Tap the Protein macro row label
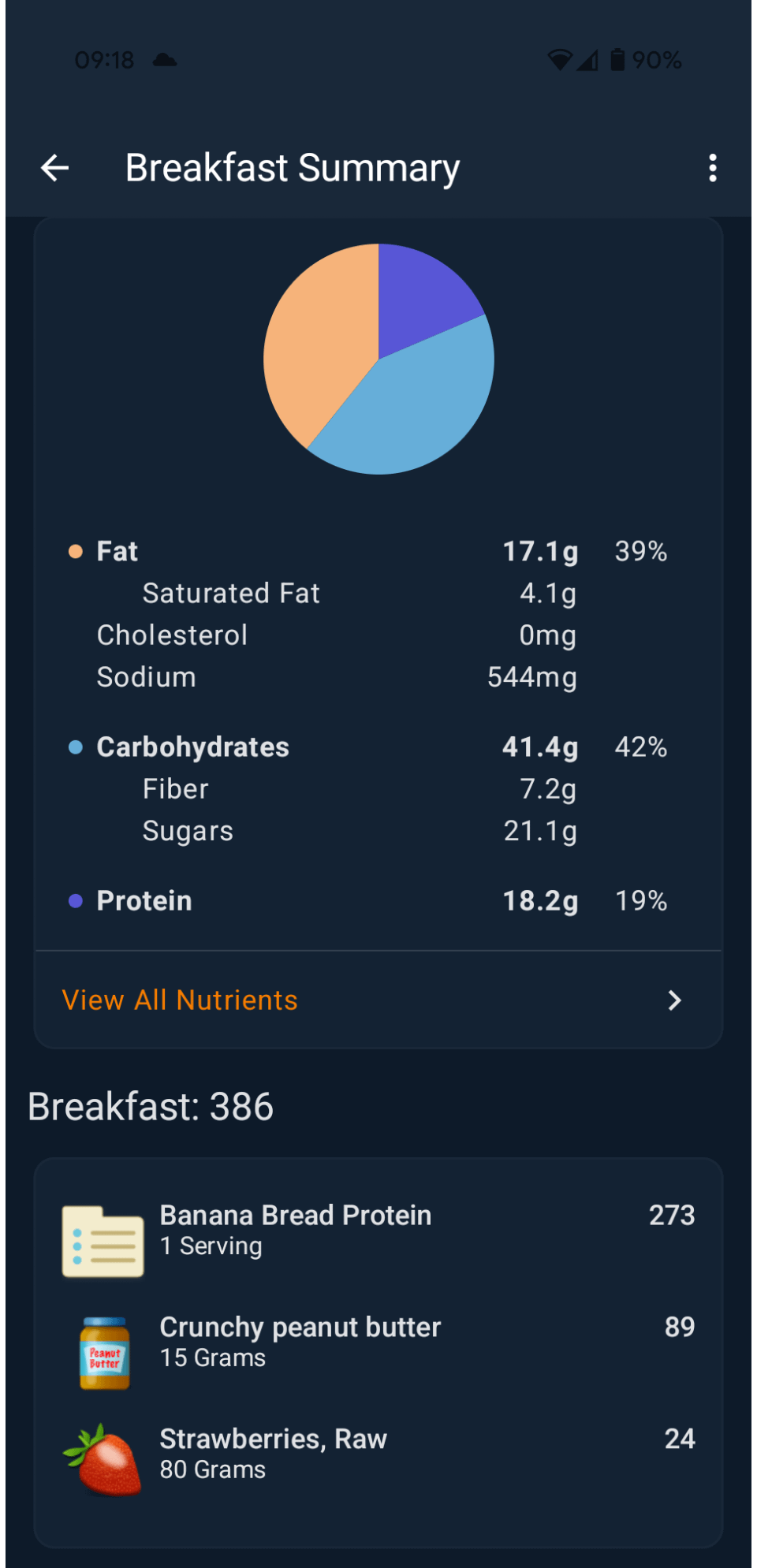Viewport: 757px width, 1568px height. pos(144,901)
